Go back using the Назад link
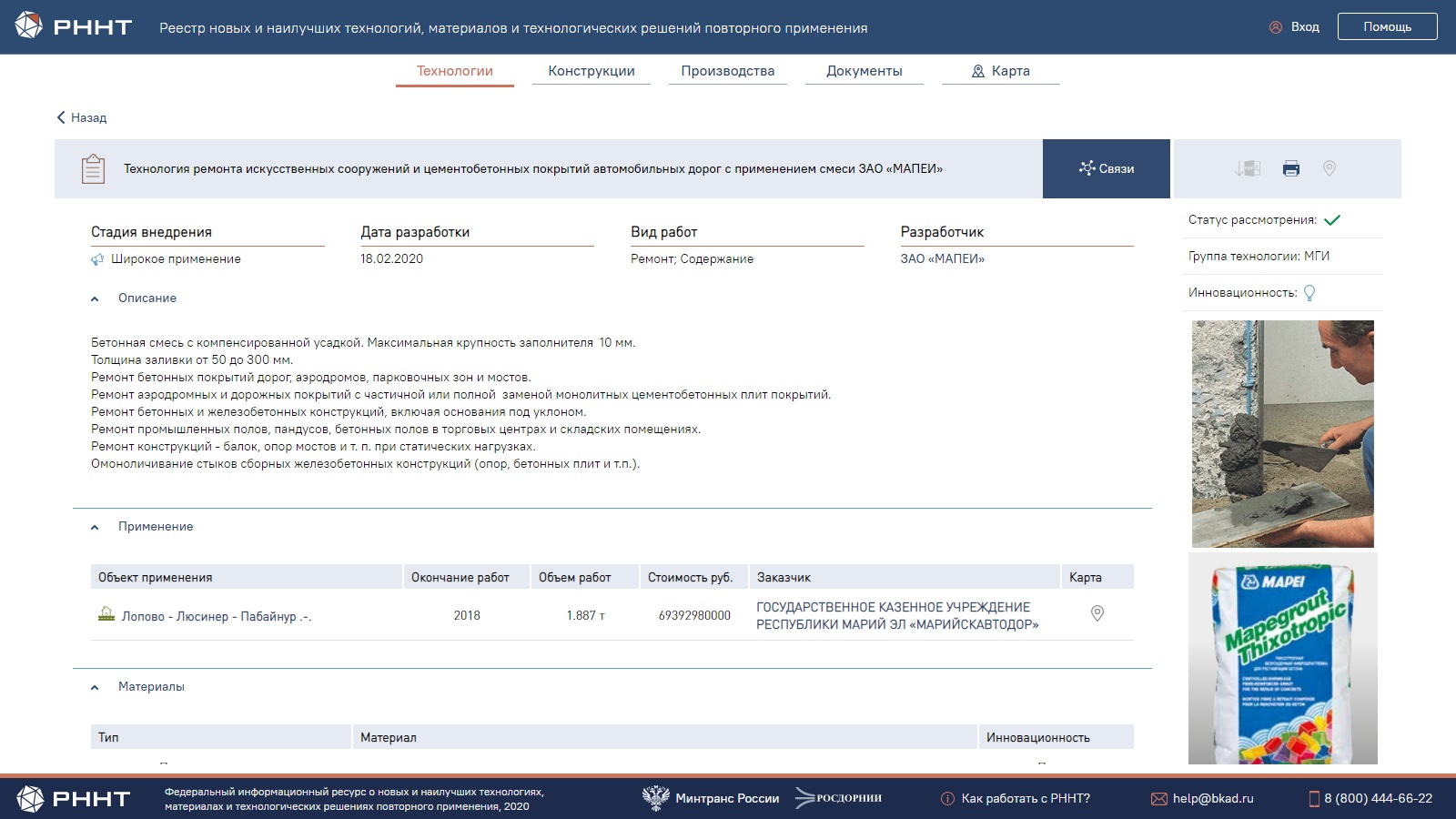The image size is (1456, 819). (81, 117)
